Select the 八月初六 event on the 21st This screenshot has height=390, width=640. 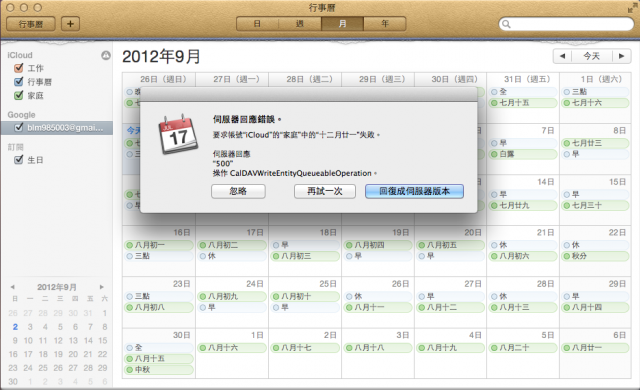523,256
